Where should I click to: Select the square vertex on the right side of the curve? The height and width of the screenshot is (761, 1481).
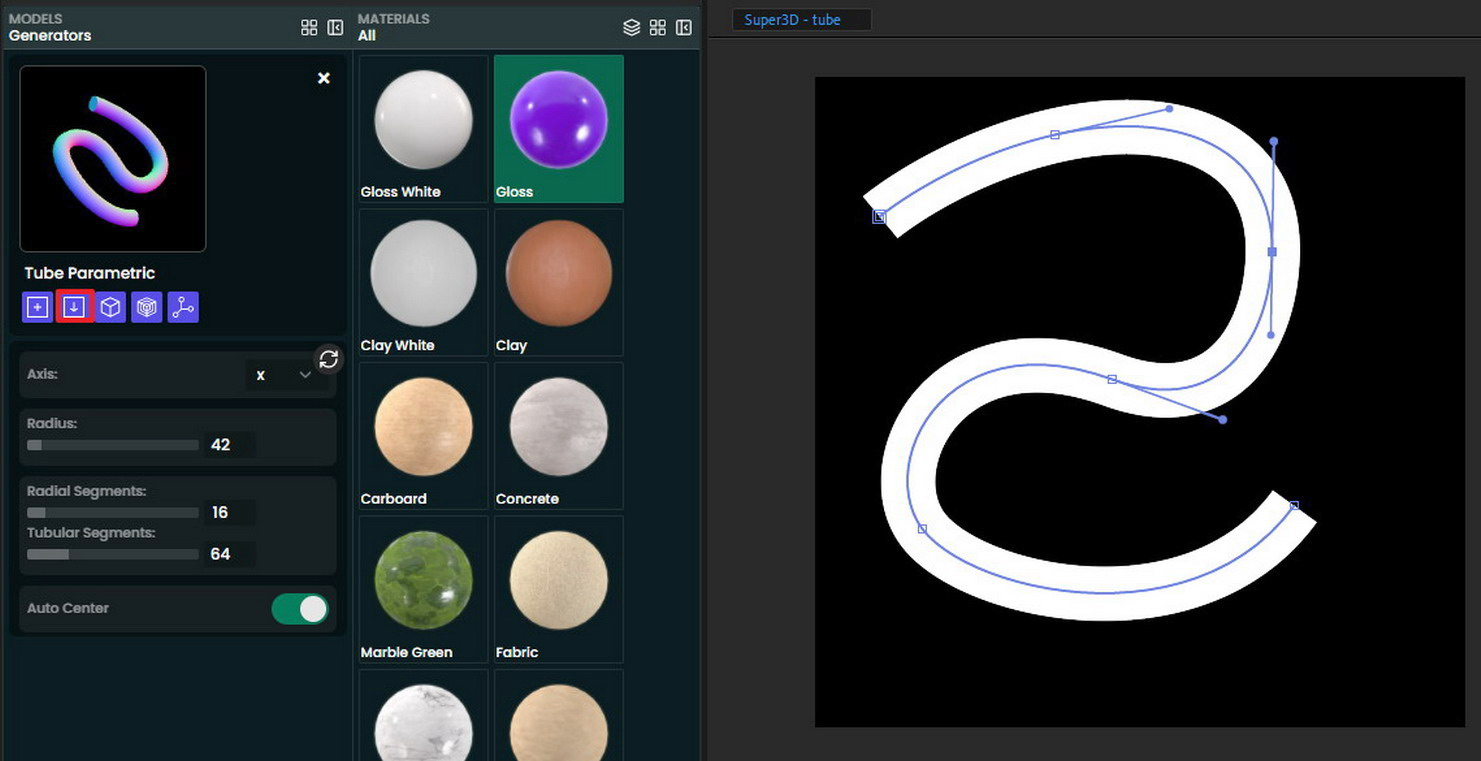1272,252
